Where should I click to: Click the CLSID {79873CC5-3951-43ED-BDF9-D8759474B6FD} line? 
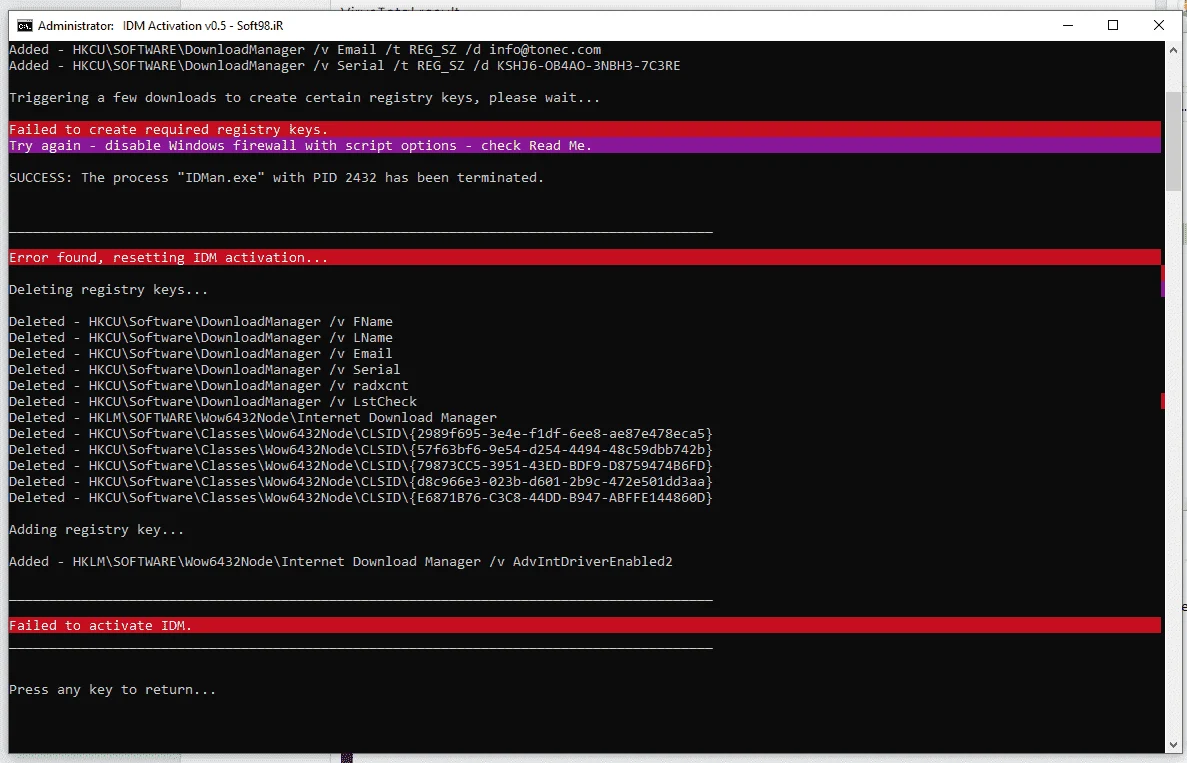point(361,466)
